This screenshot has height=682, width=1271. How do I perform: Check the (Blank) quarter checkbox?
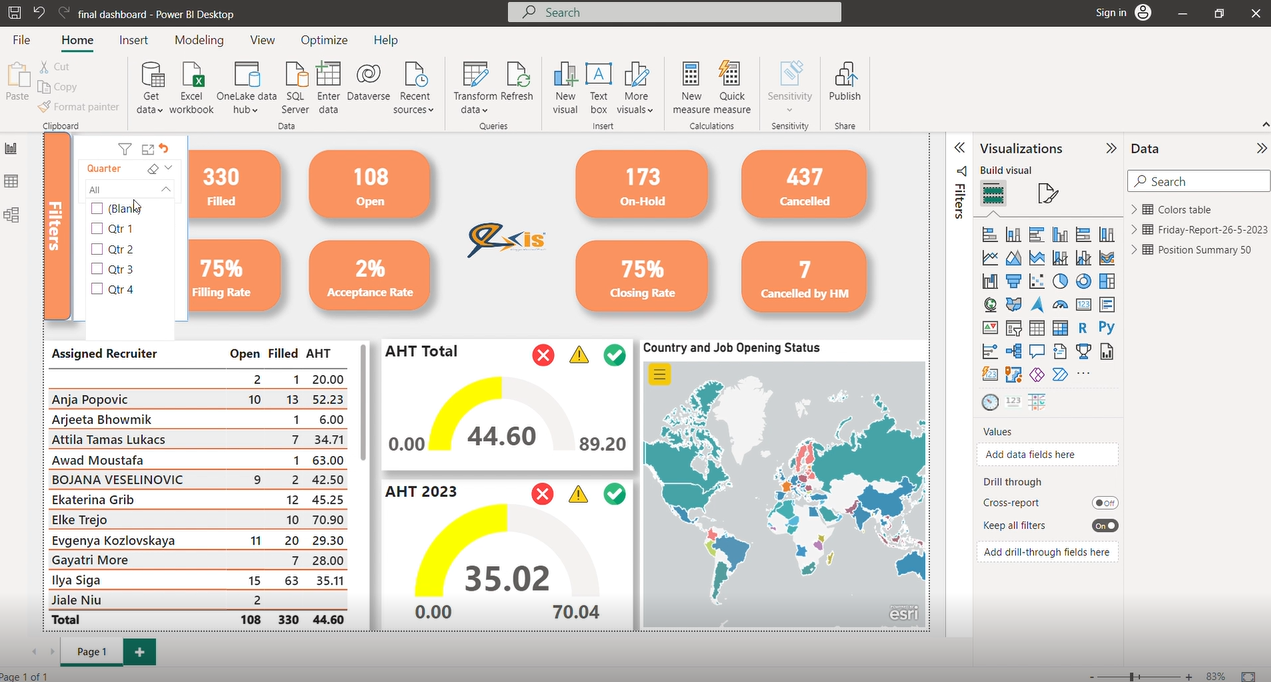point(97,208)
